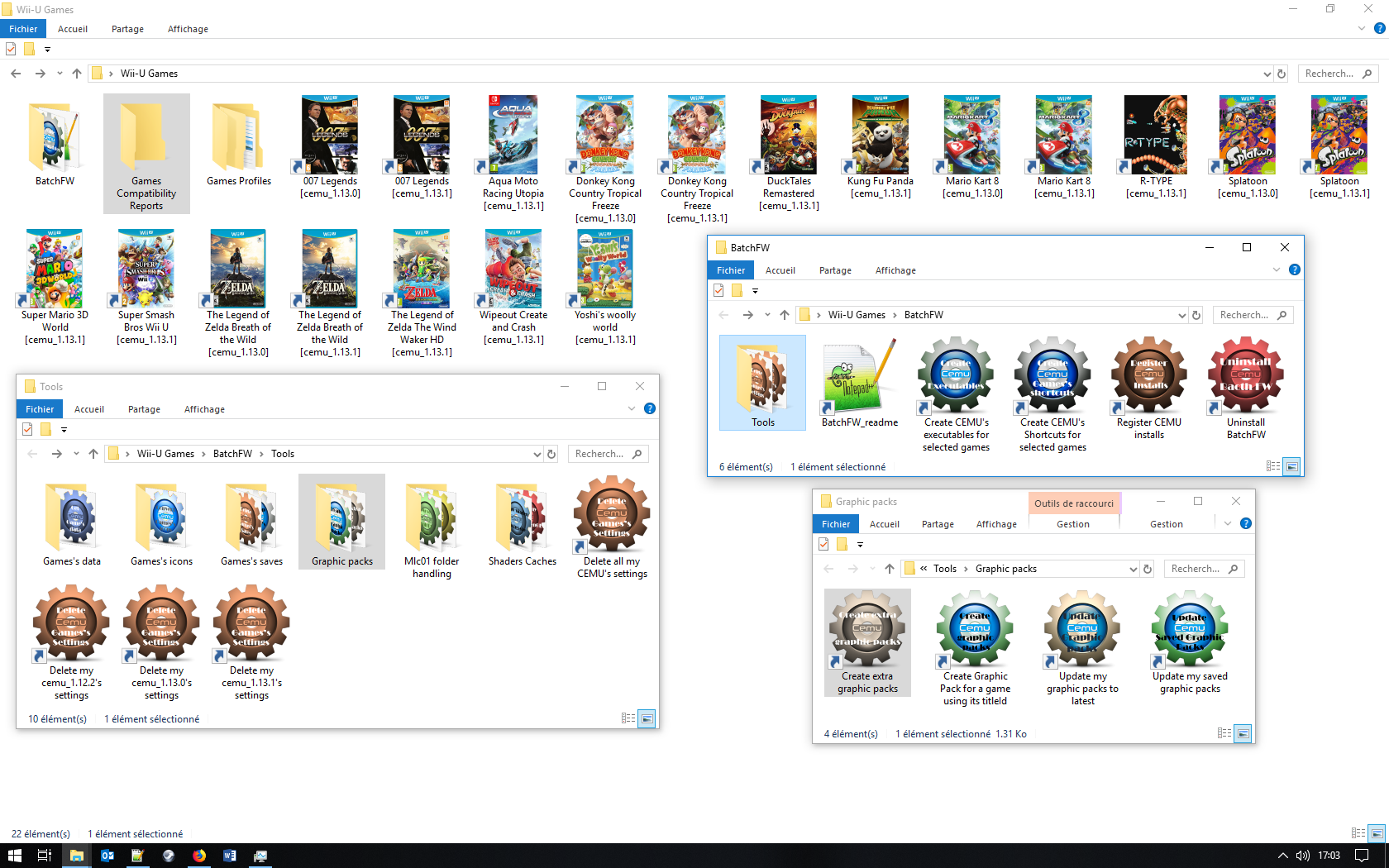Viewport: 1389px width, 868px height.
Task: Expand the ribbon in Tools window
Action: (x=632, y=409)
